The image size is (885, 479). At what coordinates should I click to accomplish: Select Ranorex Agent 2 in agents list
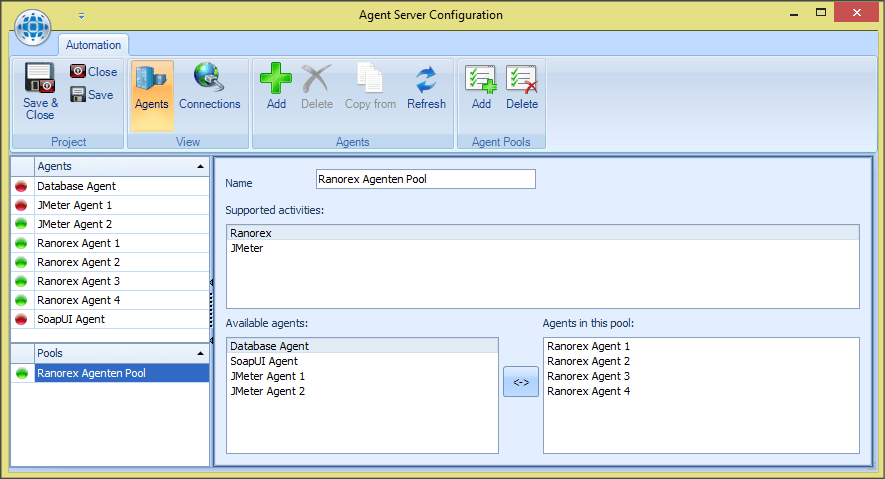click(121, 262)
